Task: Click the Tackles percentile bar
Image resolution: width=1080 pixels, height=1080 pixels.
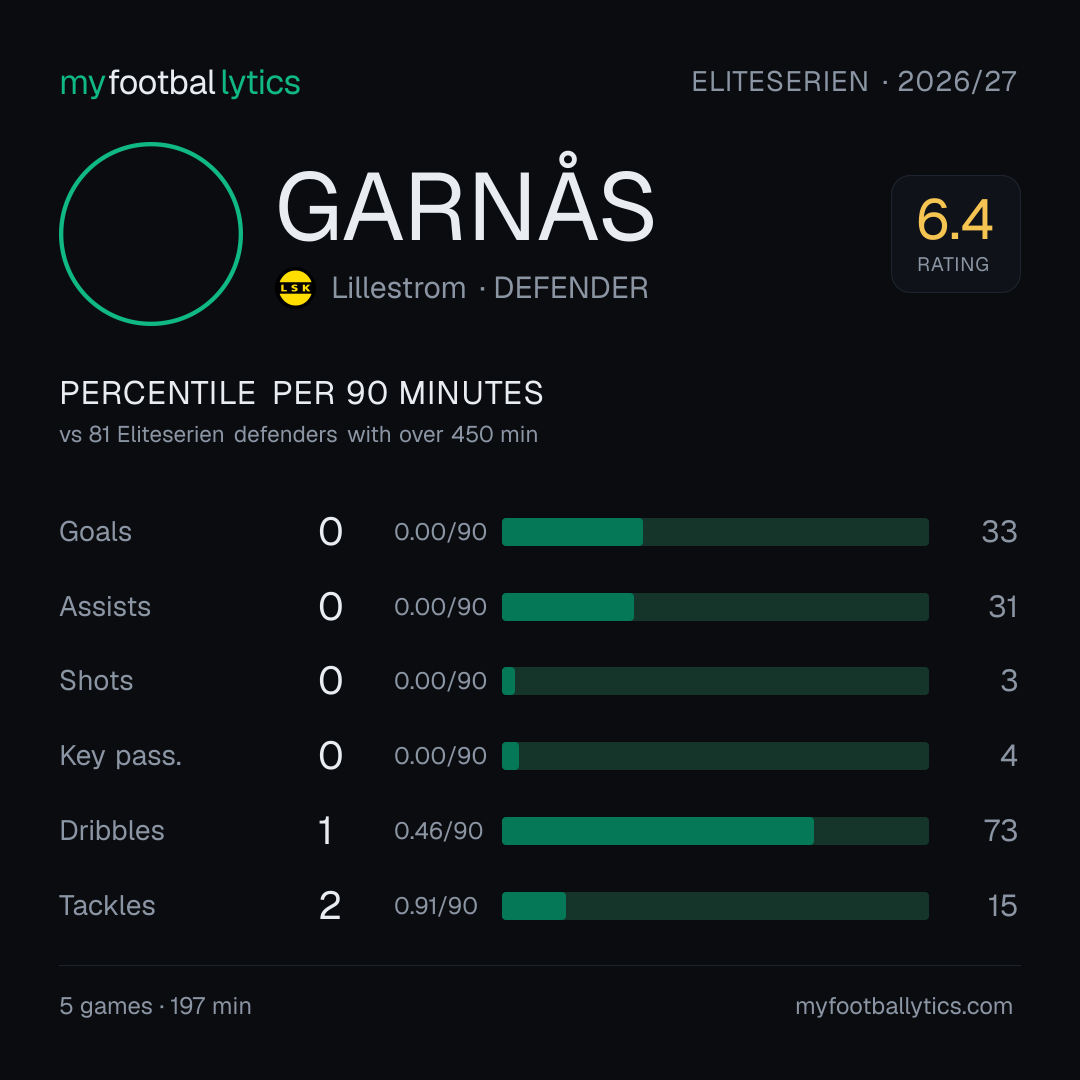Action: pos(715,906)
